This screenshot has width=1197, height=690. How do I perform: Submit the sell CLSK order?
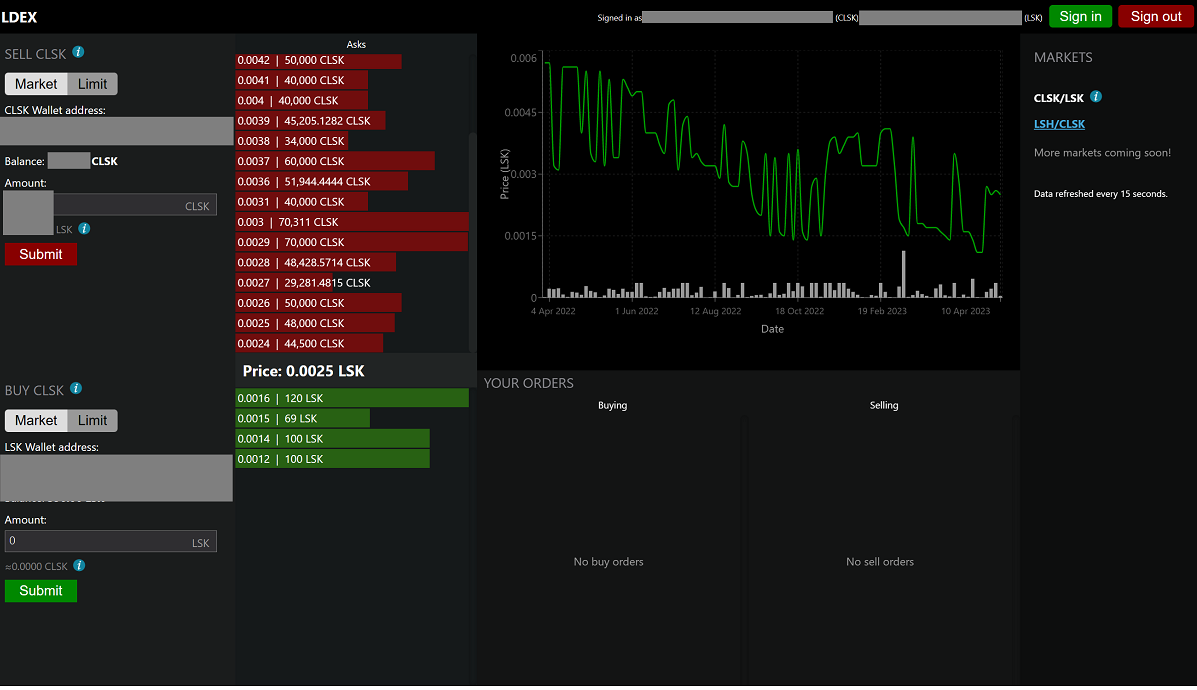tap(41, 254)
